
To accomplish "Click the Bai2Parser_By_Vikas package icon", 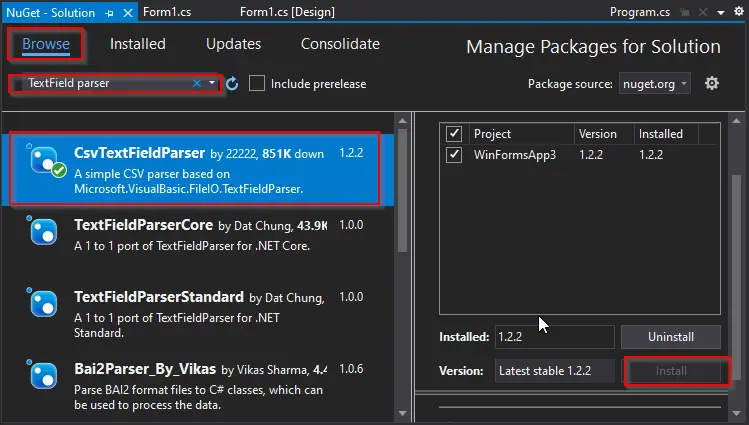I will pyautogui.click(x=44, y=376).
